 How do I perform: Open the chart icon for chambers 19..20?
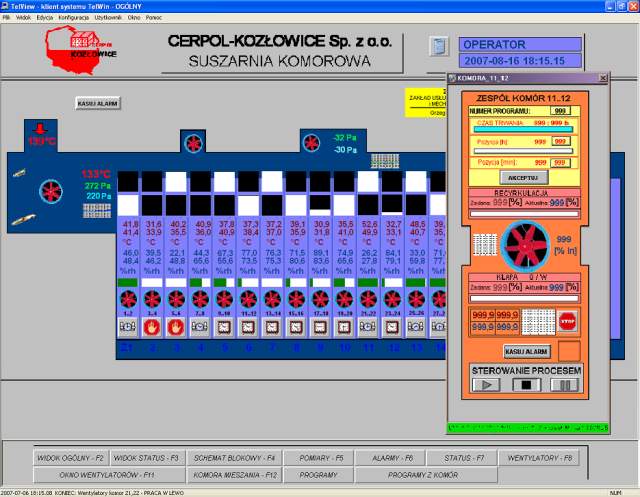pos(344,327)
